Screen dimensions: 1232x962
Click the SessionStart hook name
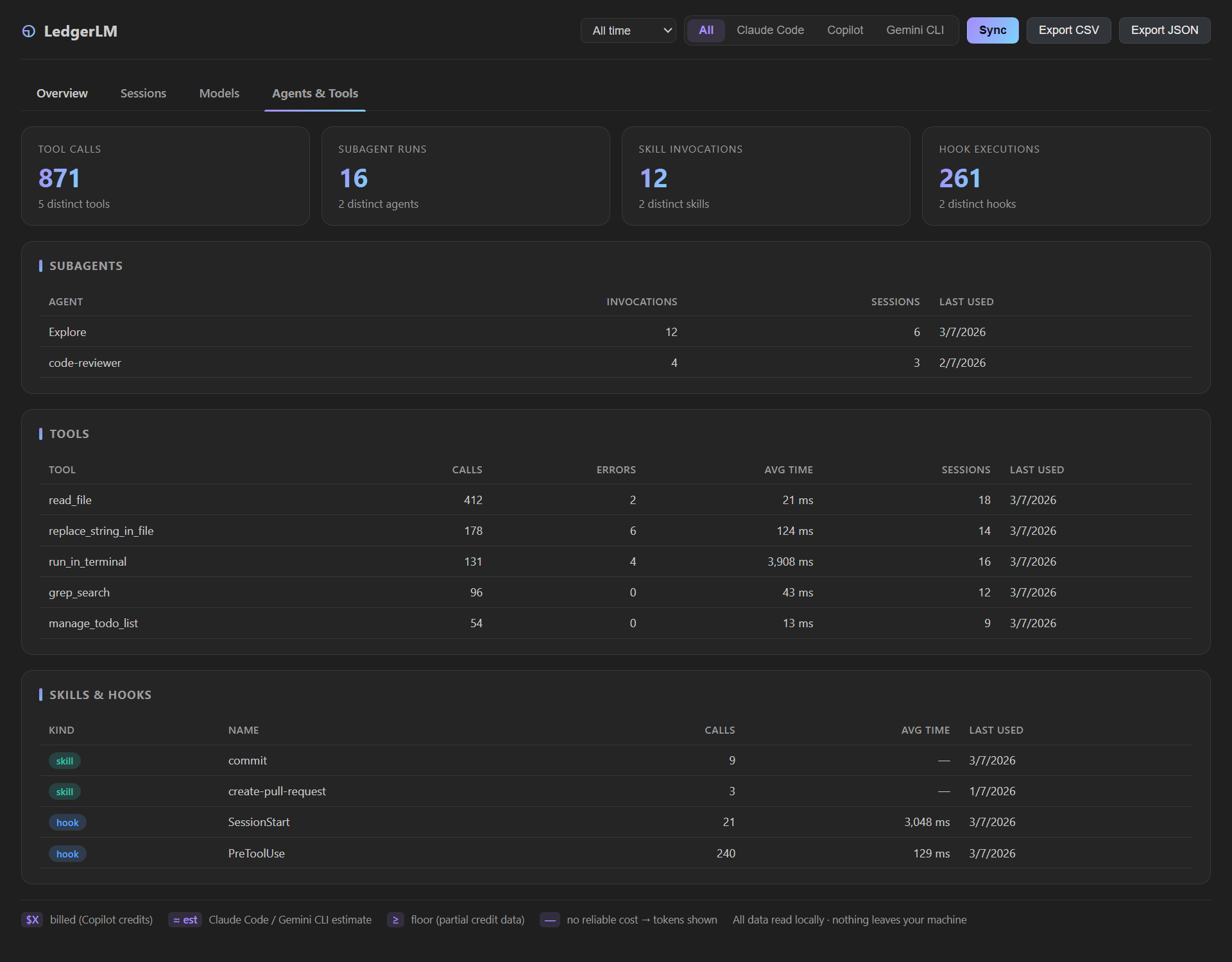[x=259, y=822]
